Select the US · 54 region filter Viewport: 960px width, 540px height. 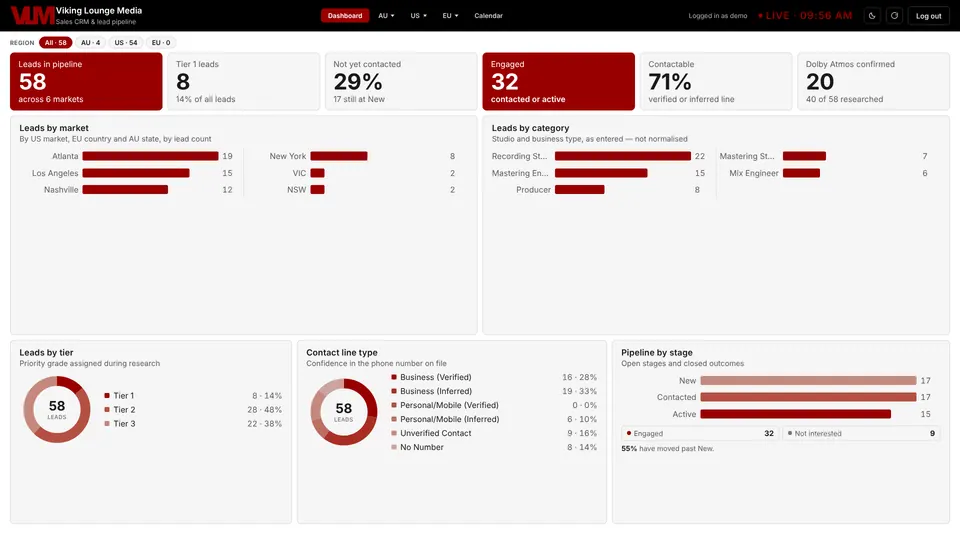pos(126,43)
